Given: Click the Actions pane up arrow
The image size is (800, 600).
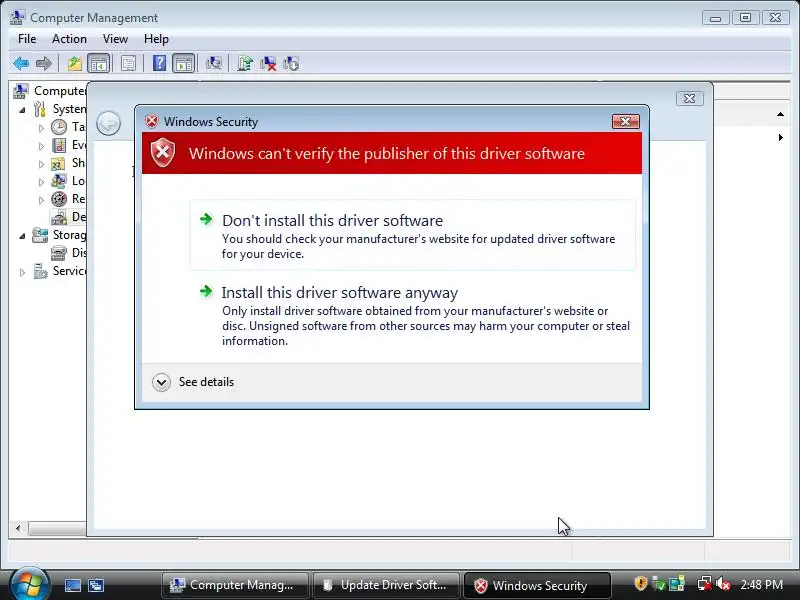Looking at the screenshot, I should click(780, 114).
